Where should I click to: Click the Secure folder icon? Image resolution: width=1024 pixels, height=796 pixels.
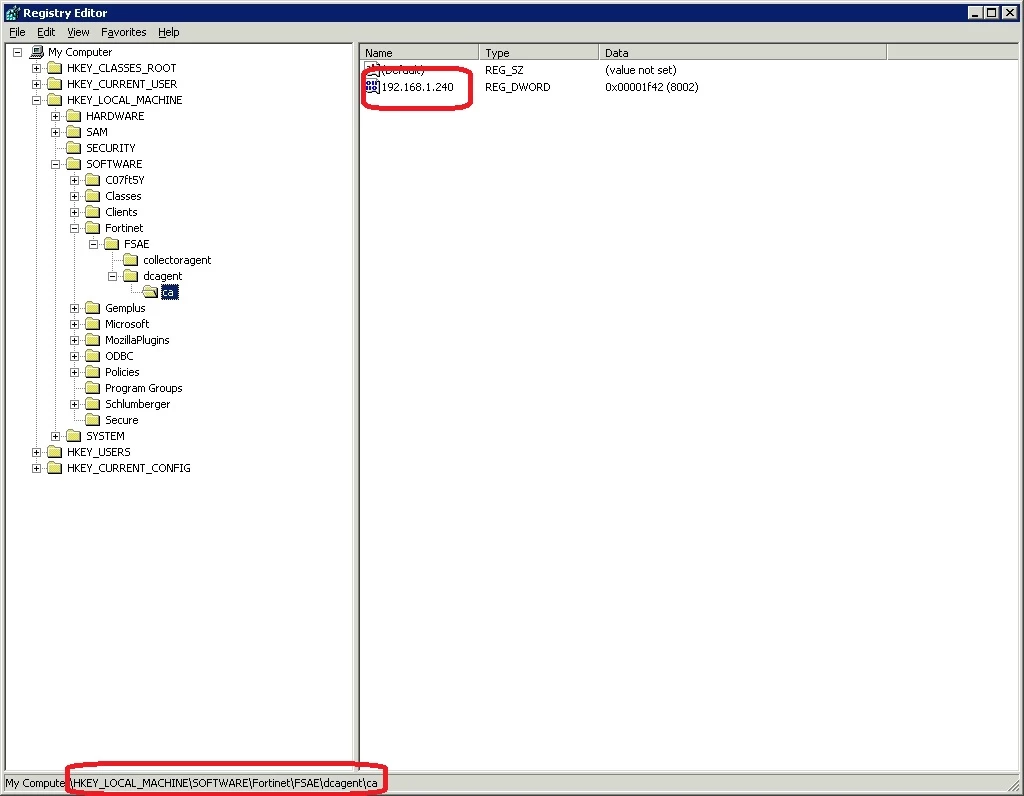tap(93, 420)
